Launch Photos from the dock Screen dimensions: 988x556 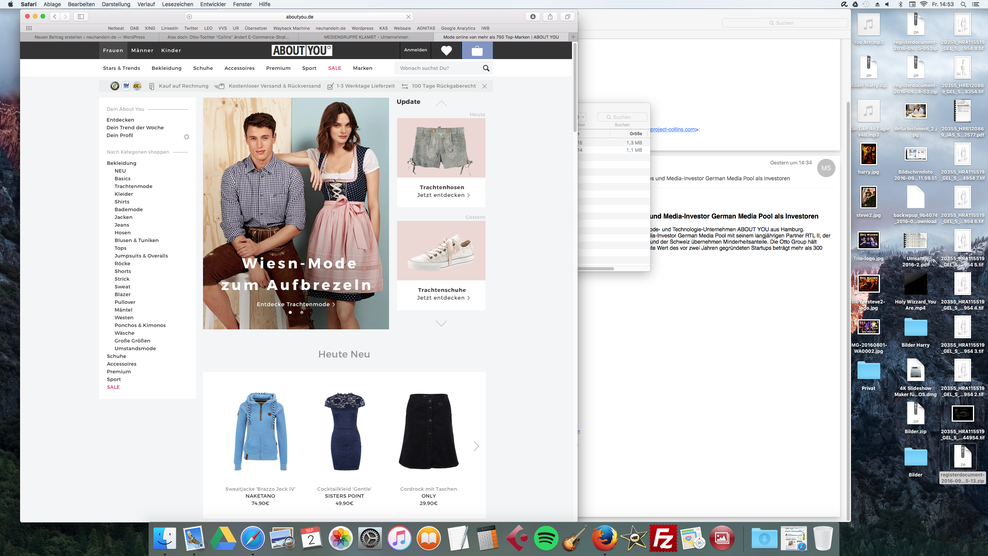coord(340,538)
